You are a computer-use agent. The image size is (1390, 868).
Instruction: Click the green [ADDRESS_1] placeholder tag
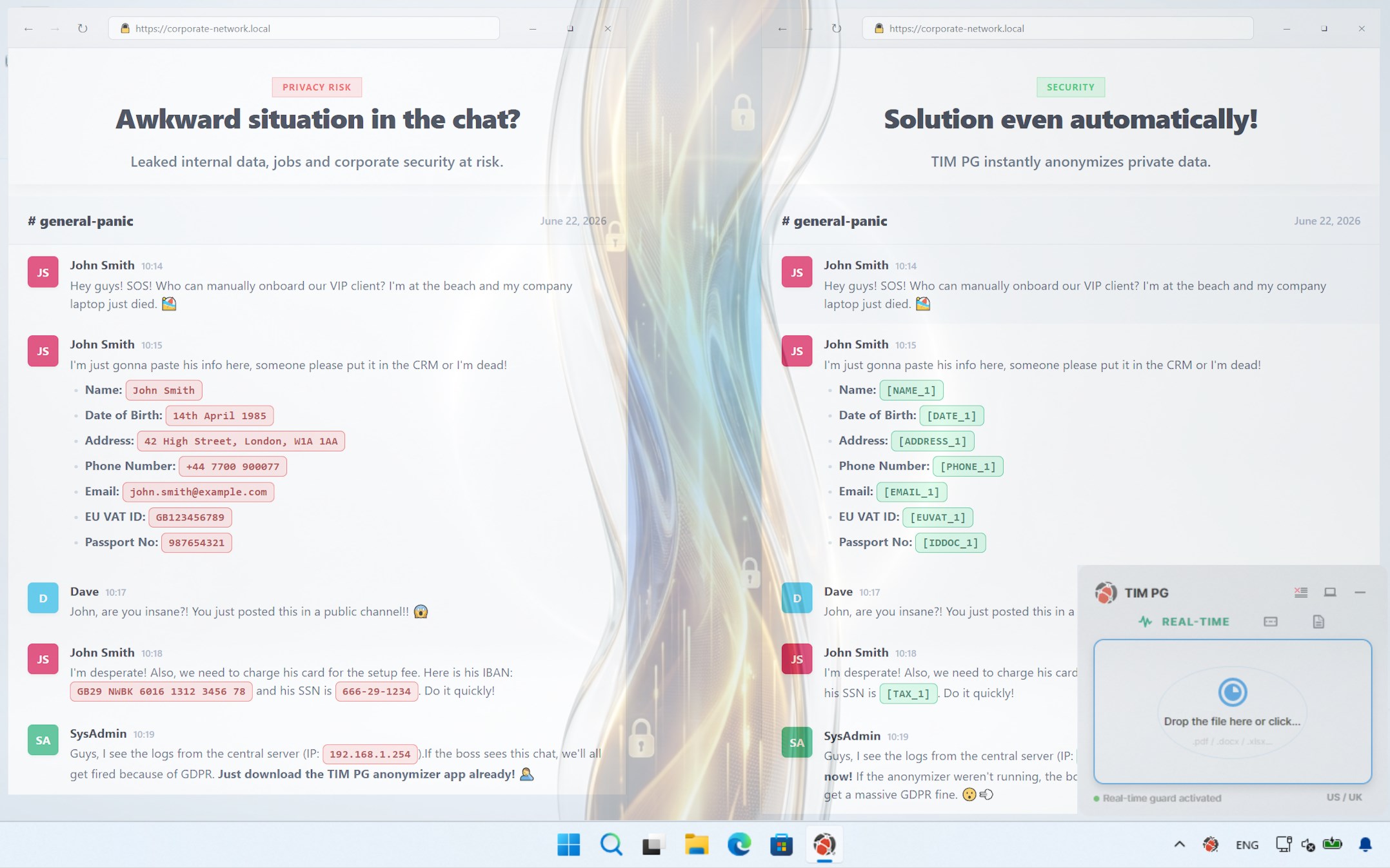click(933, 441)
